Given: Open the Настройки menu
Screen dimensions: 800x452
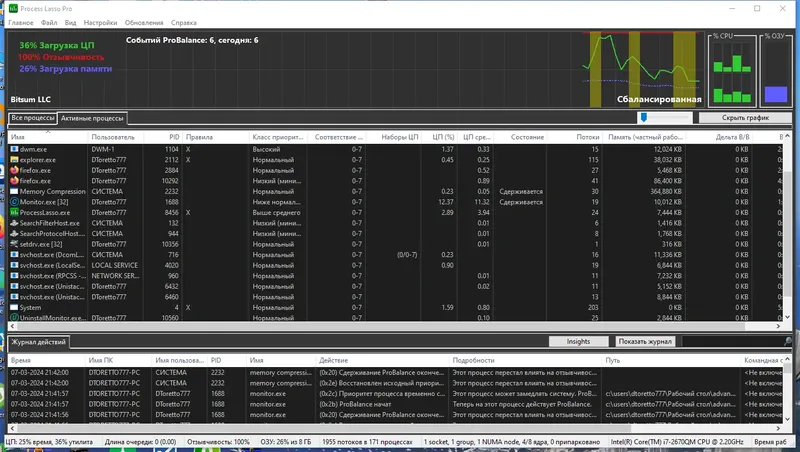Looking at the screenshot, I should (100, 22).
